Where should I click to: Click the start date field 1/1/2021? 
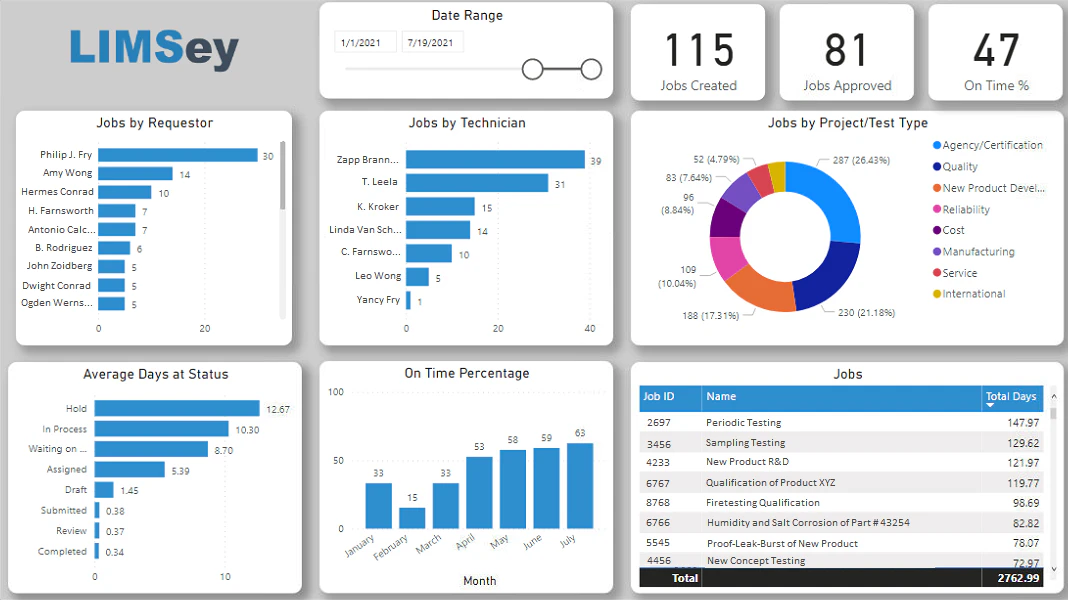tap(365, 42)
